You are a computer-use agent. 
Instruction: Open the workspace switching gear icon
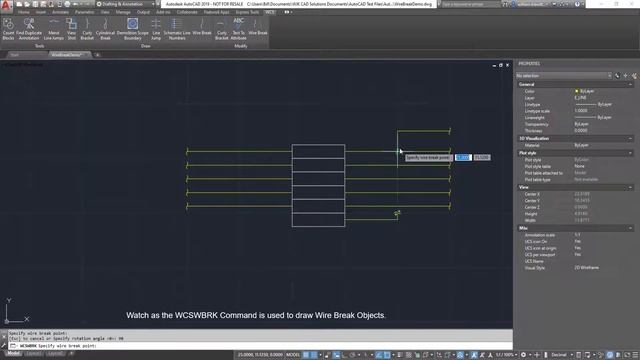(524, 355)
